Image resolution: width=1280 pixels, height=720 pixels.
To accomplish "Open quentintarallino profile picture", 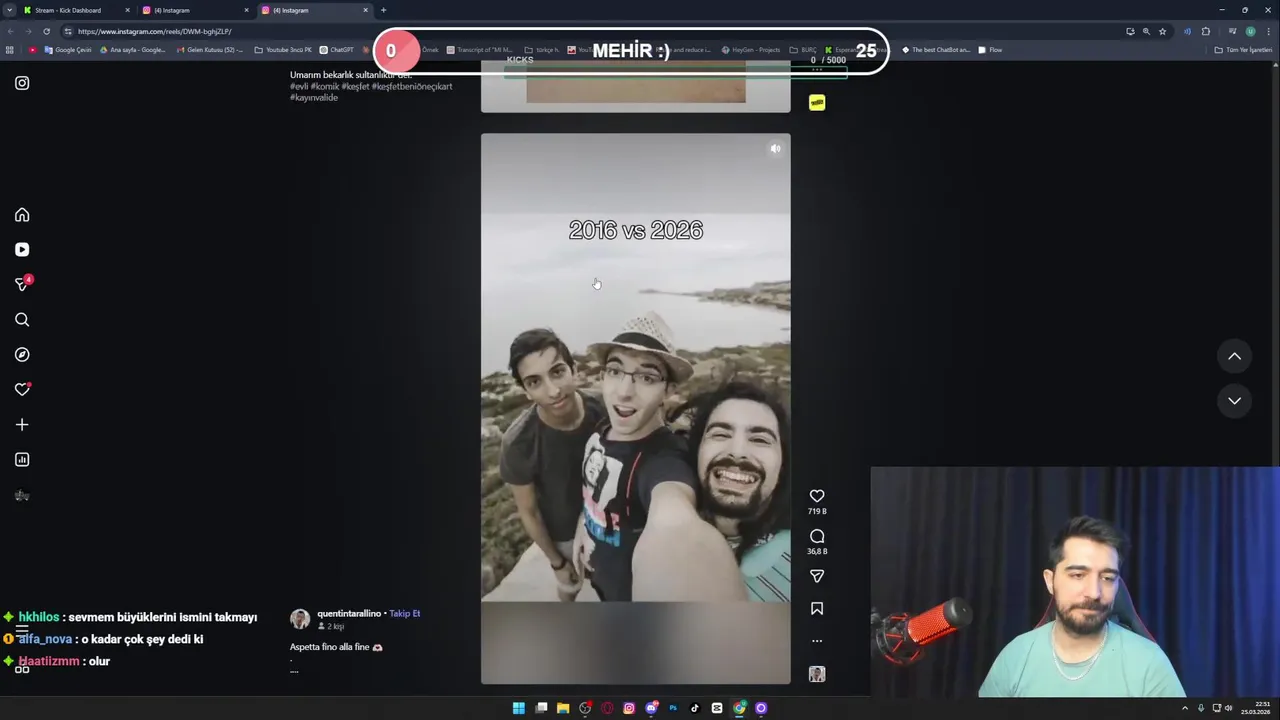I will pos(300,618).
